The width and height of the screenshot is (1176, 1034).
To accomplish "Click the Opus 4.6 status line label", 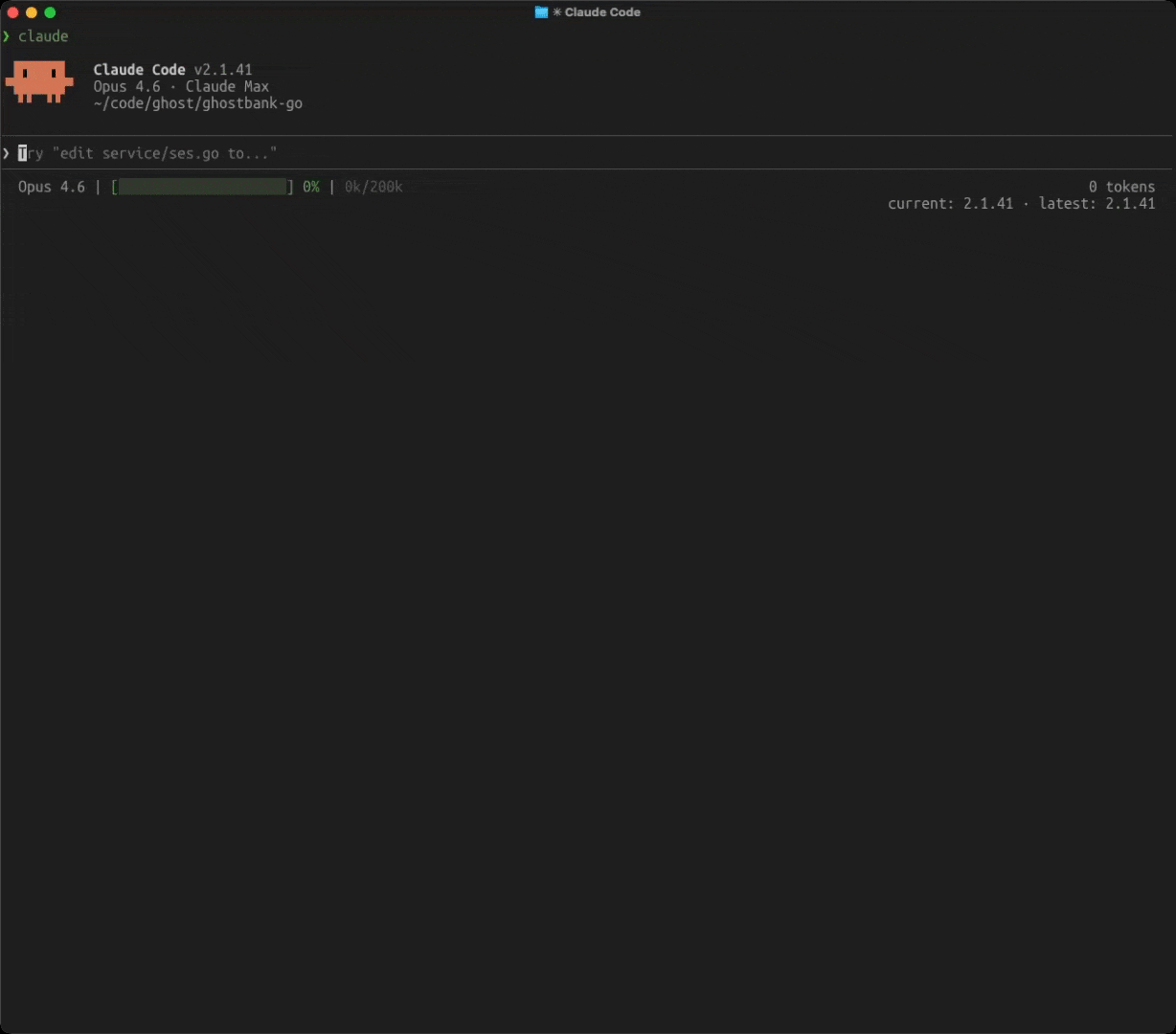I will tap(52, 187).
